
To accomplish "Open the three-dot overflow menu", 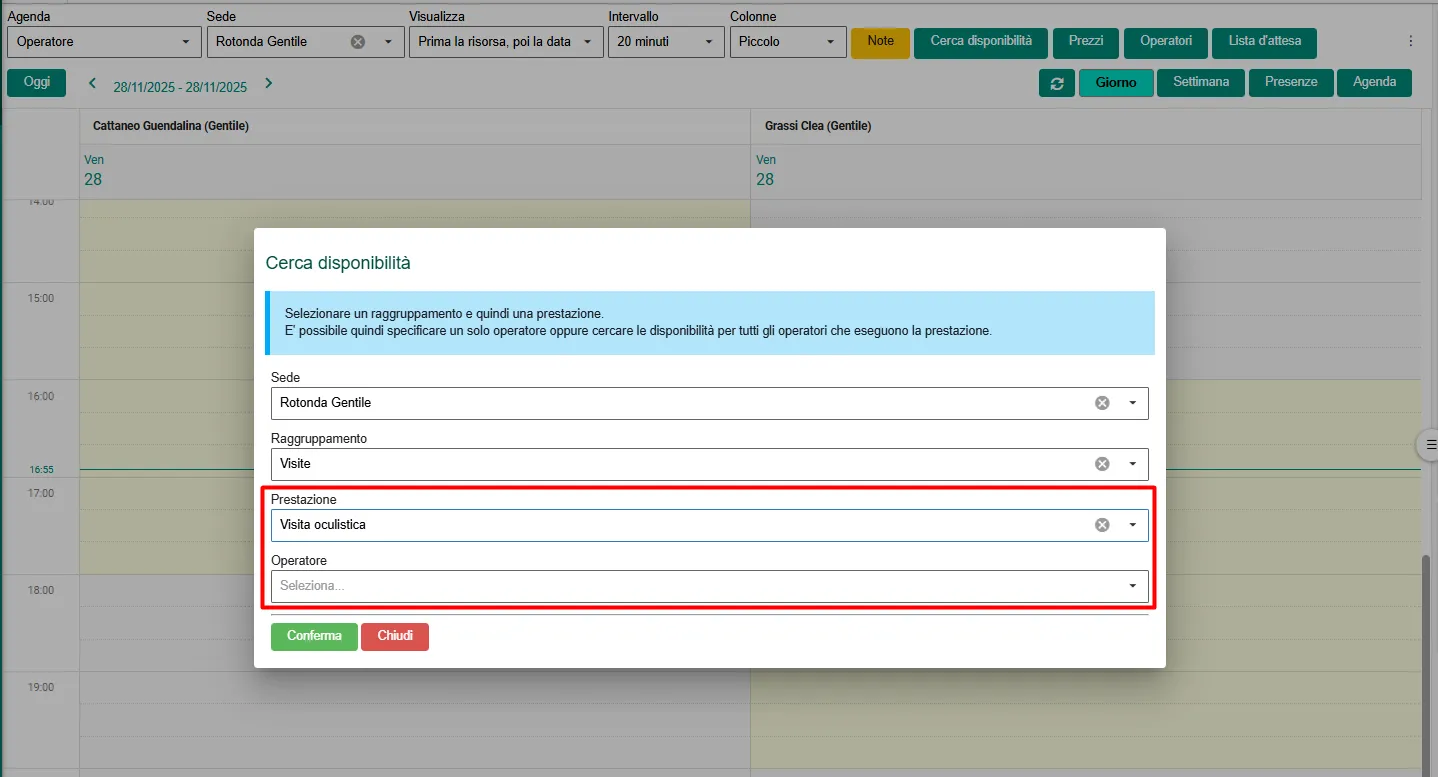I will click(1410, 42).
